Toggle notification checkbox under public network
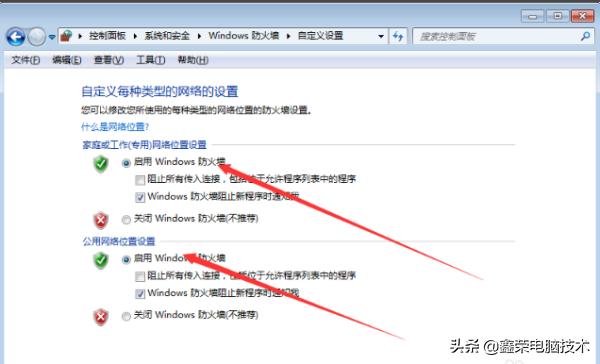Viewport: 600px width, 364px height. pyautogui.click(x=140, y=294)
